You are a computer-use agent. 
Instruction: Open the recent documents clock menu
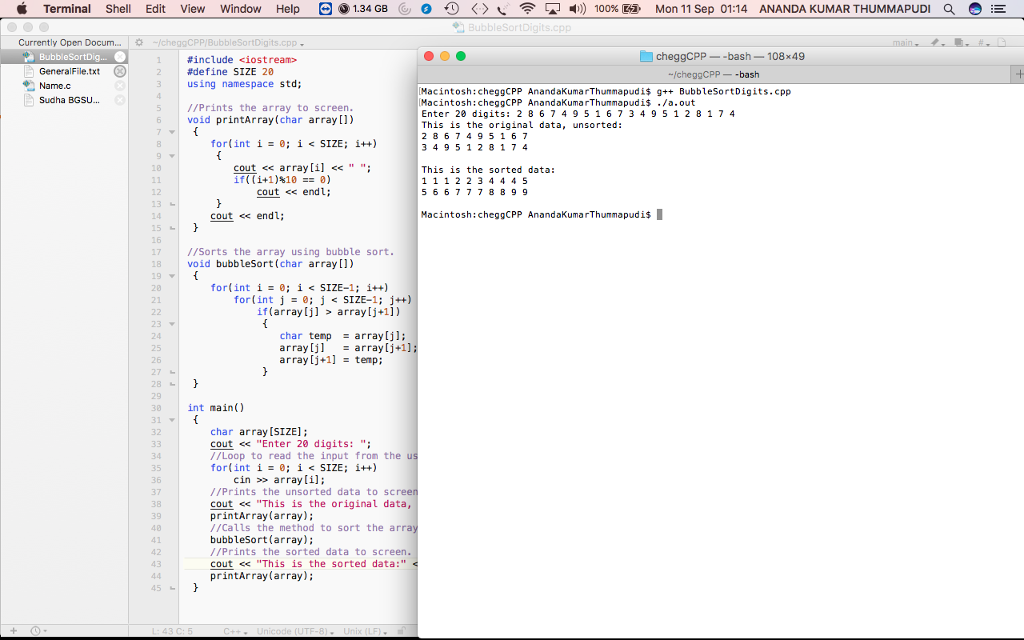pos(38,631)
